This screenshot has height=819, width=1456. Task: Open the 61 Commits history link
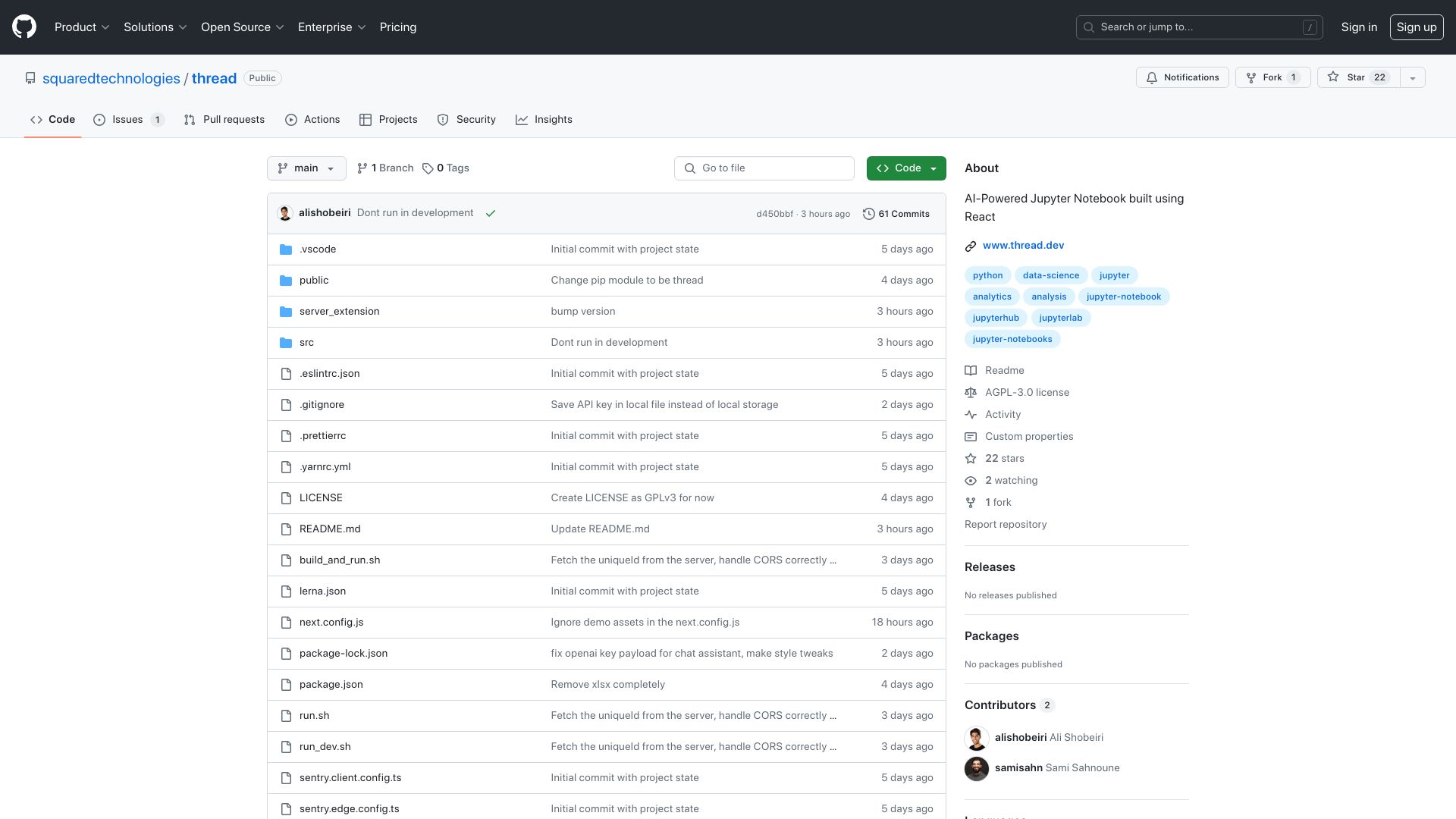[896, 214]
